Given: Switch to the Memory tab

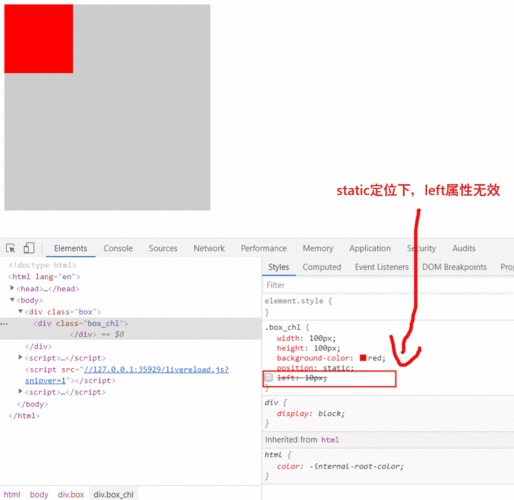Looking at the screenshot, I should (318, 248).
